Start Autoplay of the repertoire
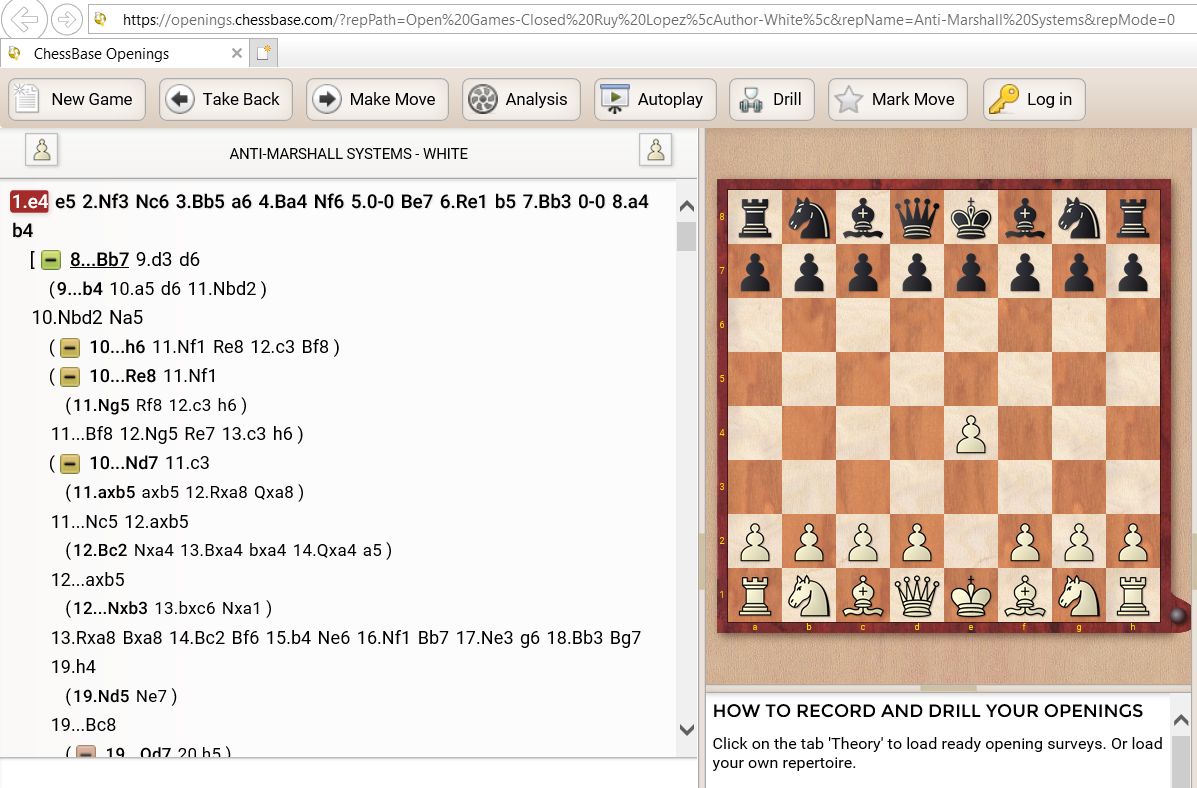The height and width of the screenshot is (788, 1197). (654, 99)
